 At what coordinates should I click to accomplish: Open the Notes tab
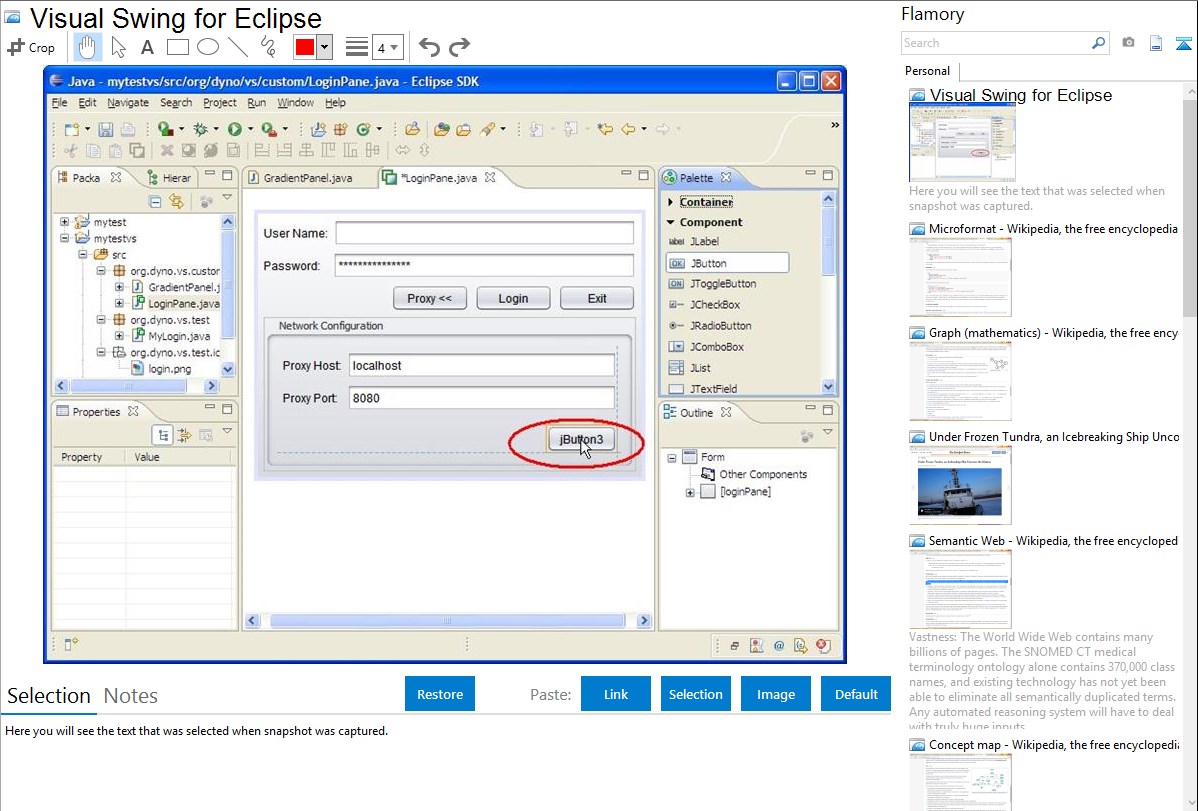(131, 696)
